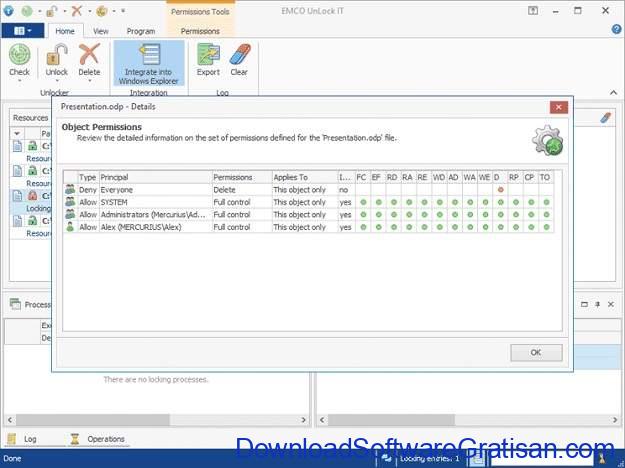Viewport: 625px width, 468px height.
Task: Click pin icon of the bottom panel
Action: click(x=597, y=304)
